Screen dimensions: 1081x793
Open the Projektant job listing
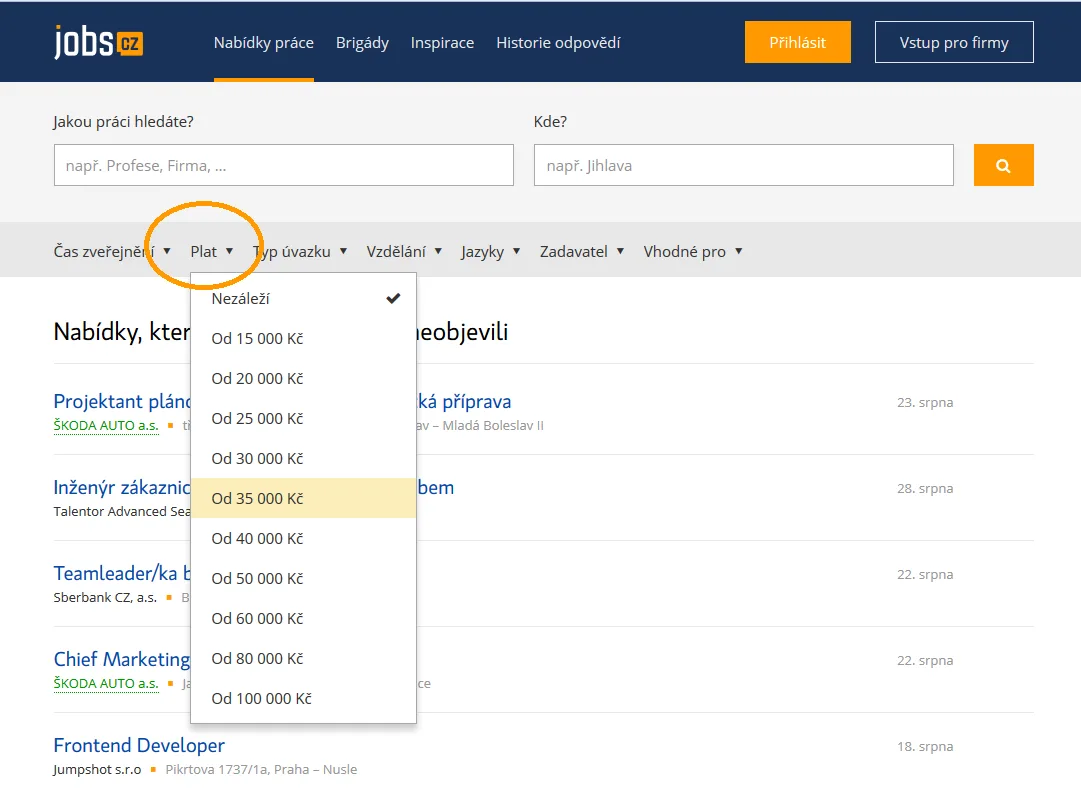[x=122, y=401]
